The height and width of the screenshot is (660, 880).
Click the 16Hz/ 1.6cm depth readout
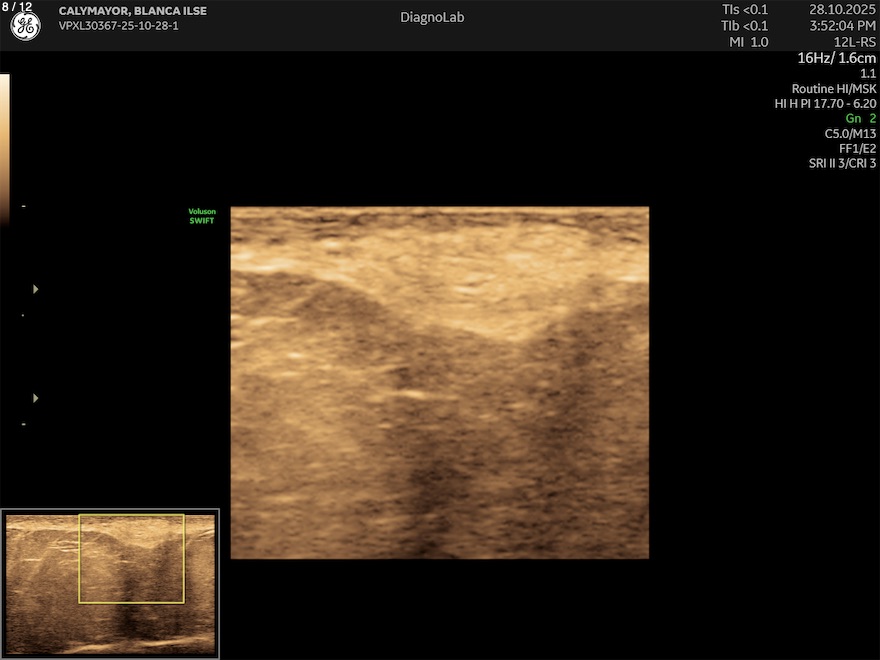pos(836,58)
